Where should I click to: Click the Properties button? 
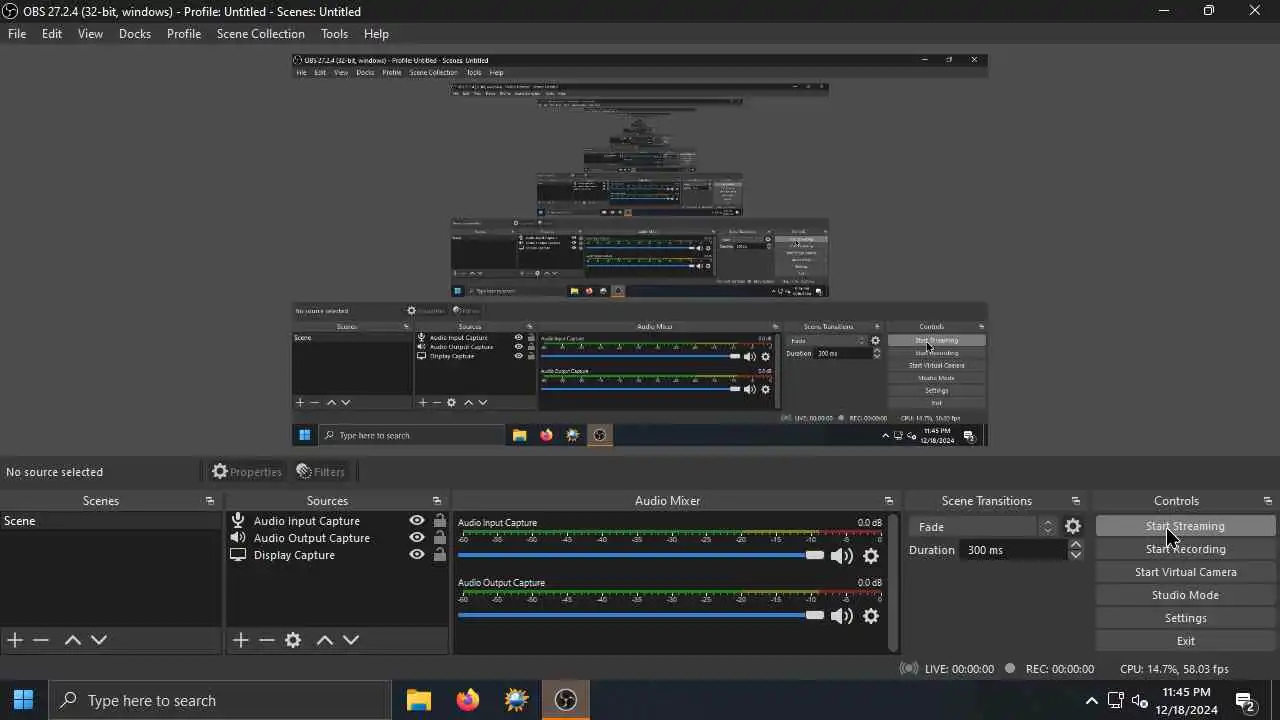tap(246, 472)
